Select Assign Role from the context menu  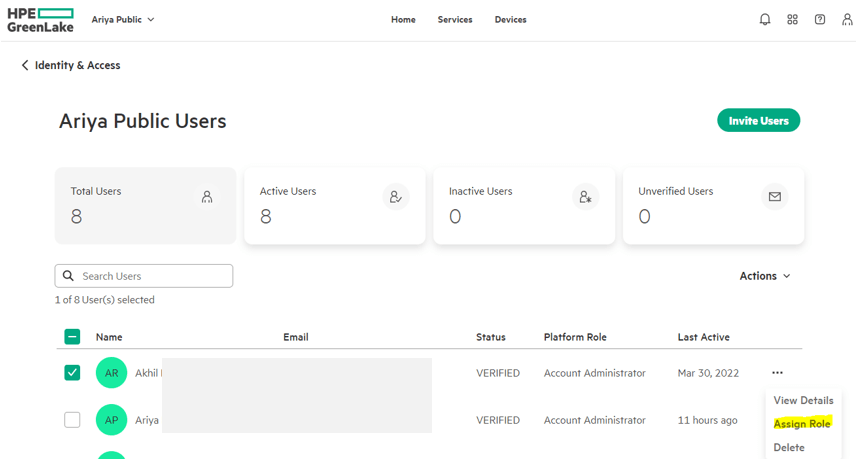(802, 424)
